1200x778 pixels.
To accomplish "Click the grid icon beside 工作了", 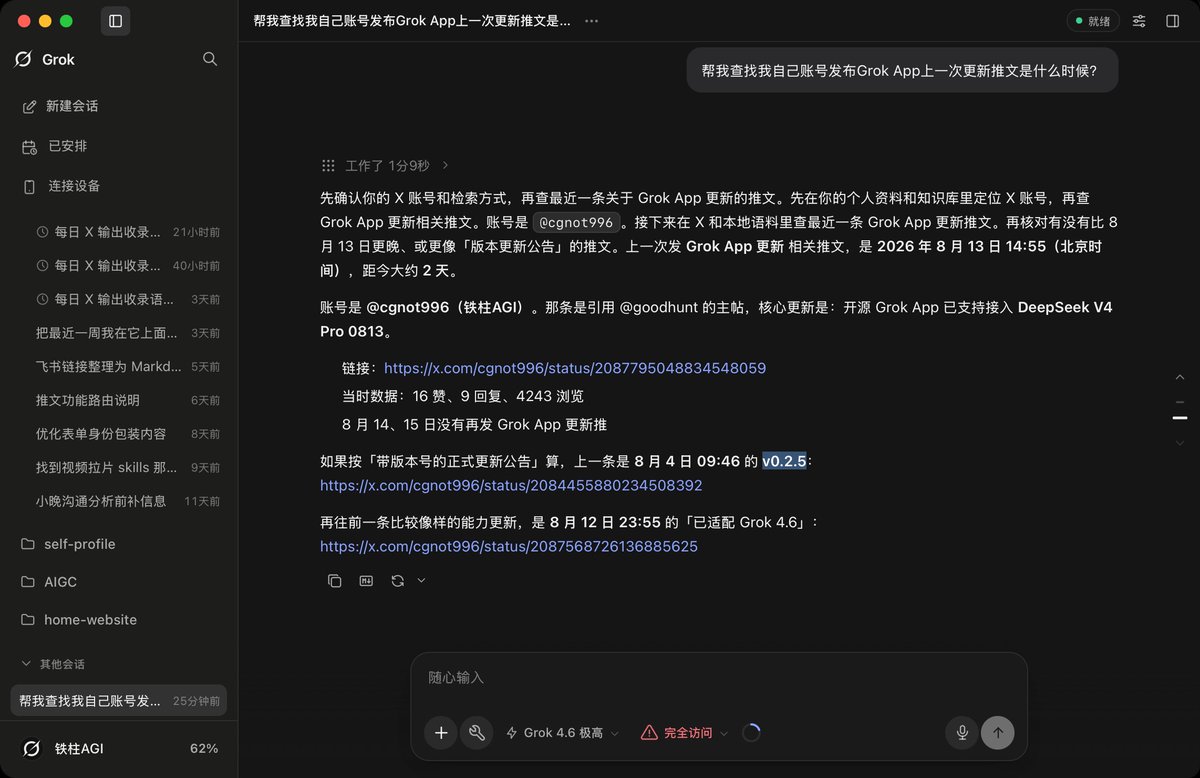I will 328,166.
